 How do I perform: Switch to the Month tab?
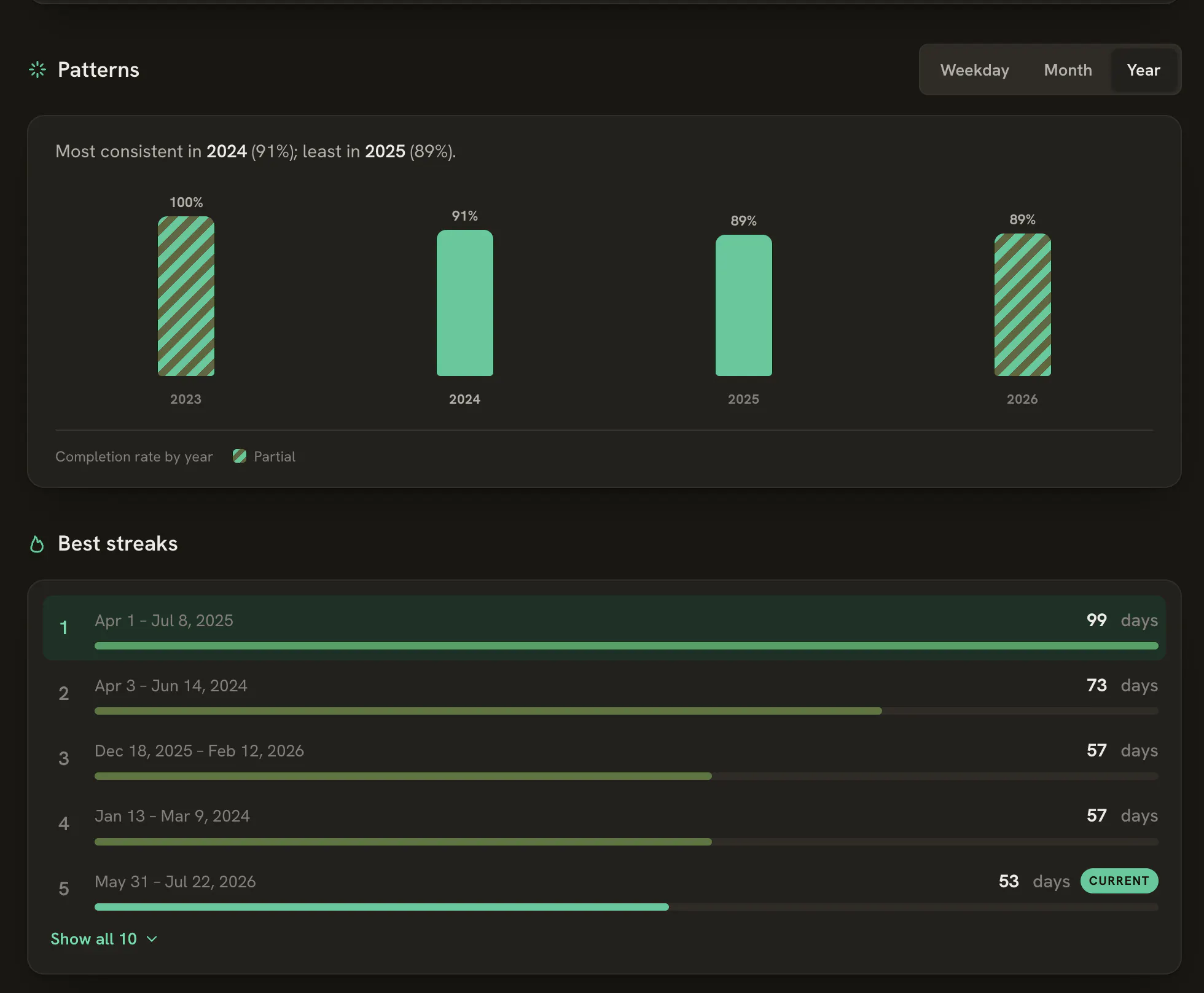(x=1068, y=69)
